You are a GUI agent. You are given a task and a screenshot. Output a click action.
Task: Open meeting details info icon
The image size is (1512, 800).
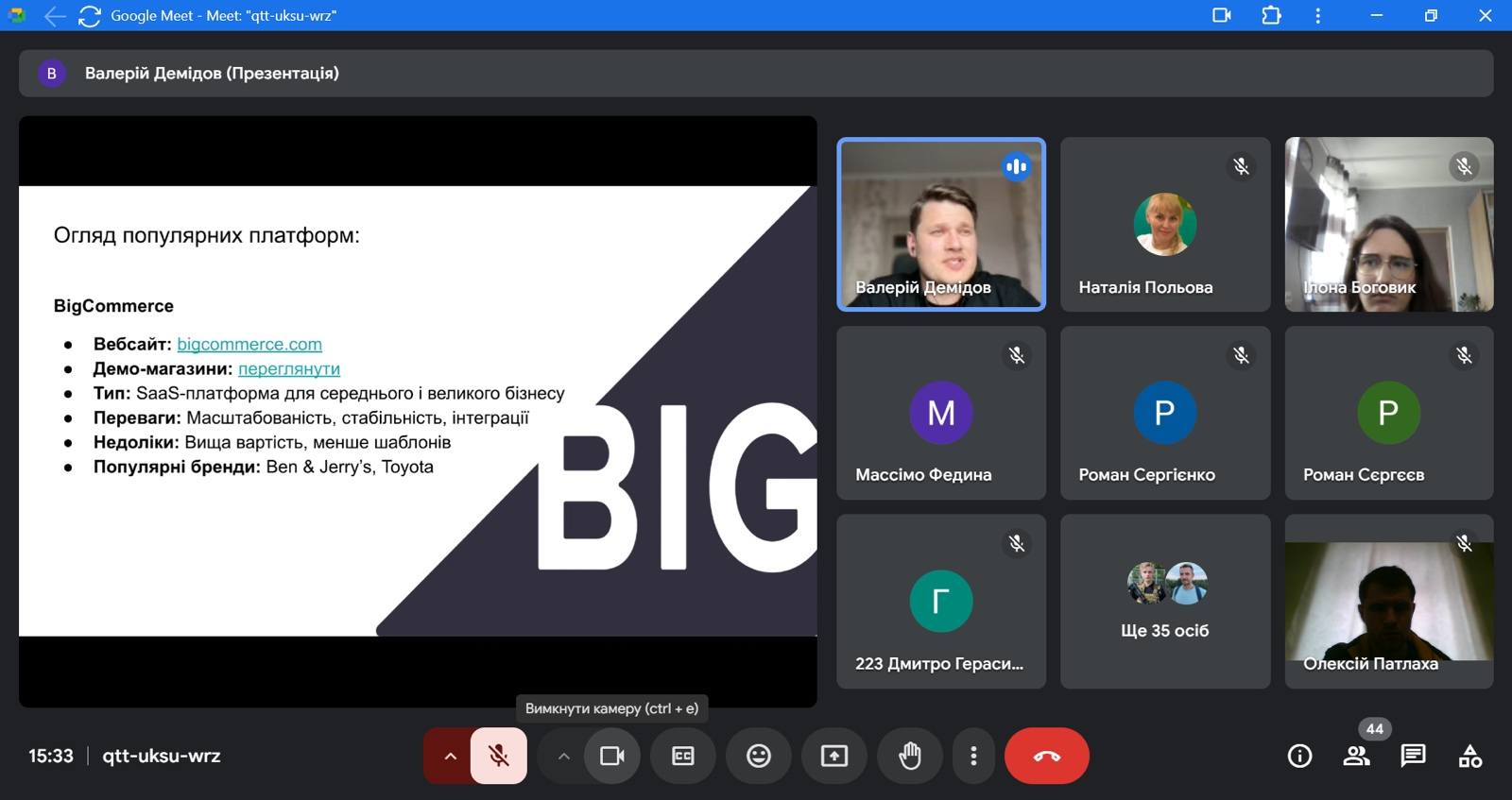1299,756
